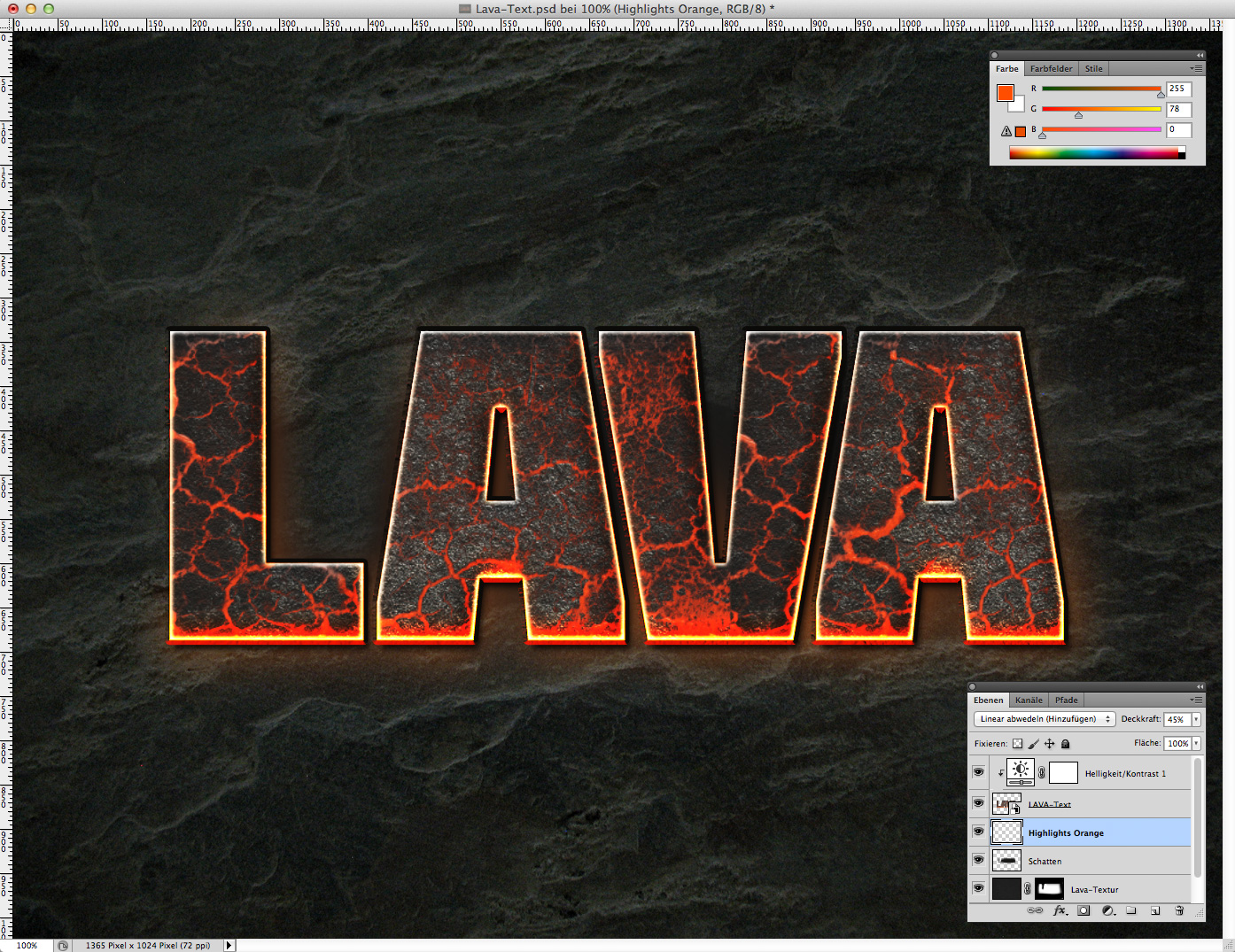Hide the Lava-Textur layer
Image resolution: width=1235 pixels, height=952 pixels.
(978, 888)
